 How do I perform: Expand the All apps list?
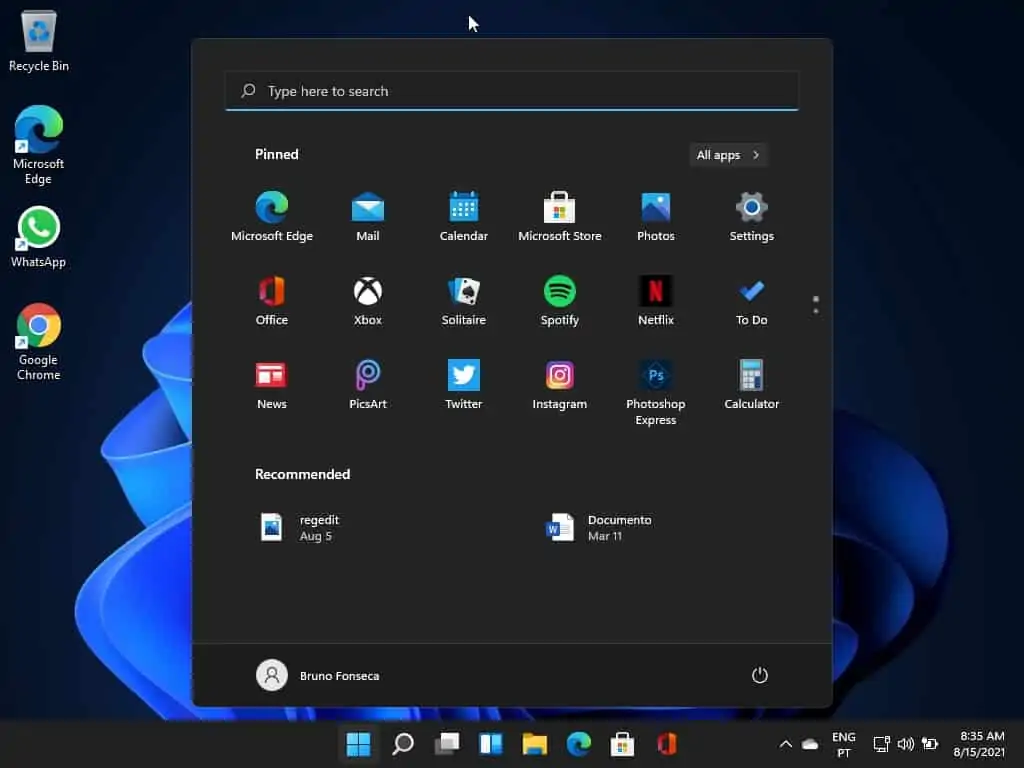(728, 155)
